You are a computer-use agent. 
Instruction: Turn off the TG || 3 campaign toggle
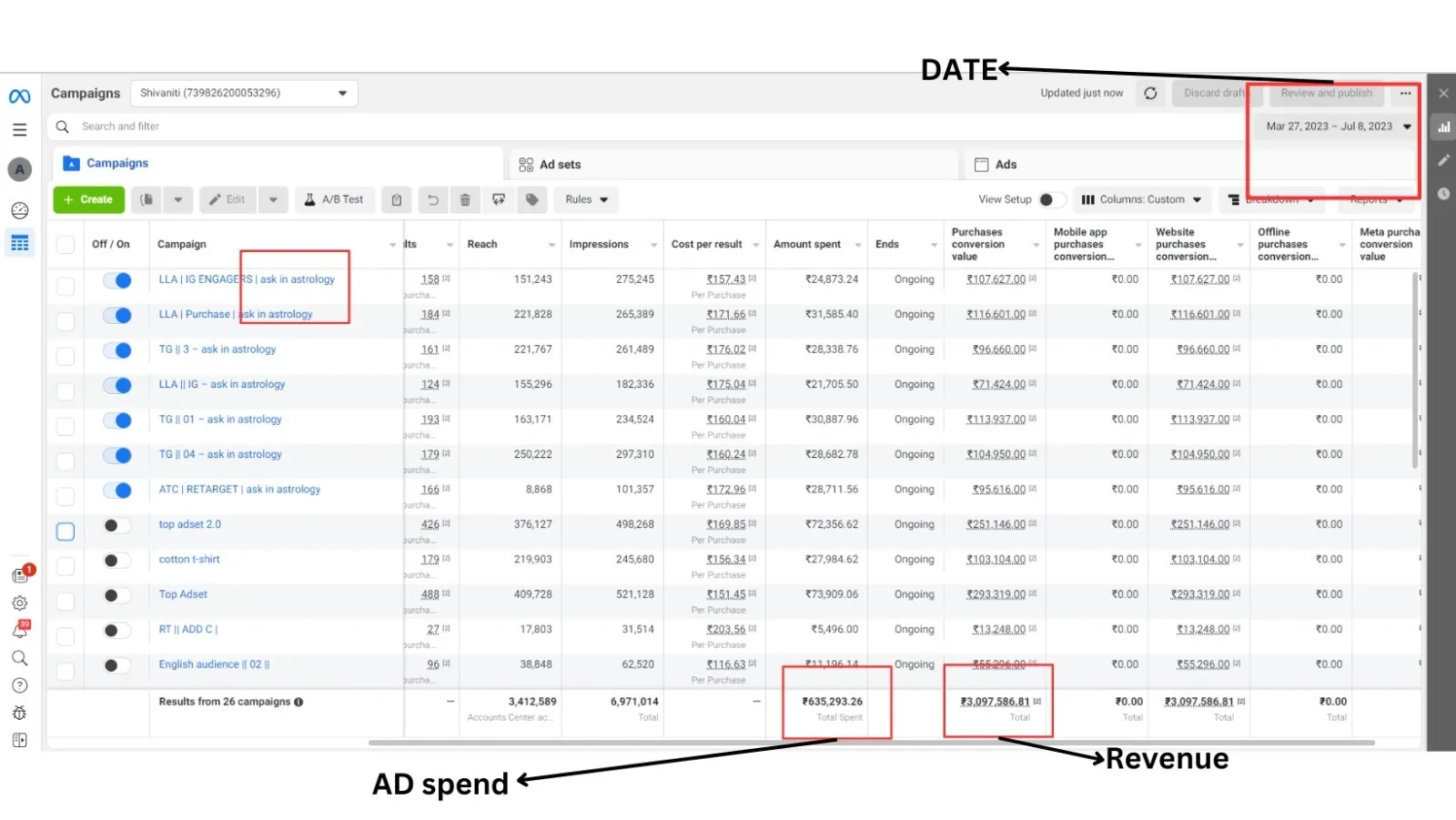click(x=117, y=350)
